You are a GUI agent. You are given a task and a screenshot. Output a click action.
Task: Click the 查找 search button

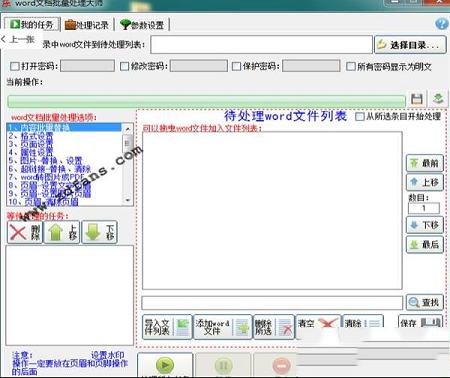tap(425, 302)
